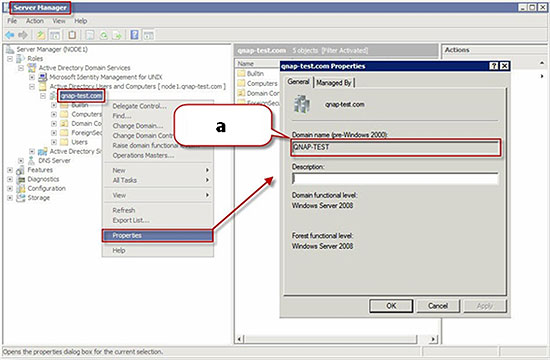The image size is (550, 360).
Task: Toggle the Show/Hide Action Pane toolbar icon
Action: point(149,35)
